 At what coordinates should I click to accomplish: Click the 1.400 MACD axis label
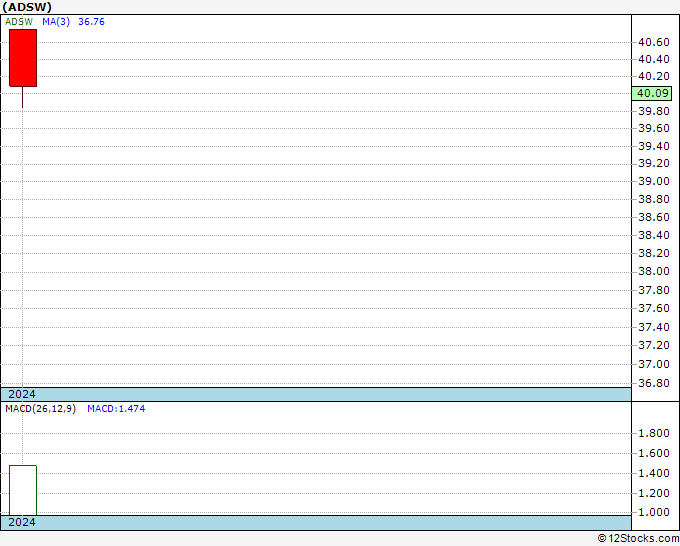654,473
